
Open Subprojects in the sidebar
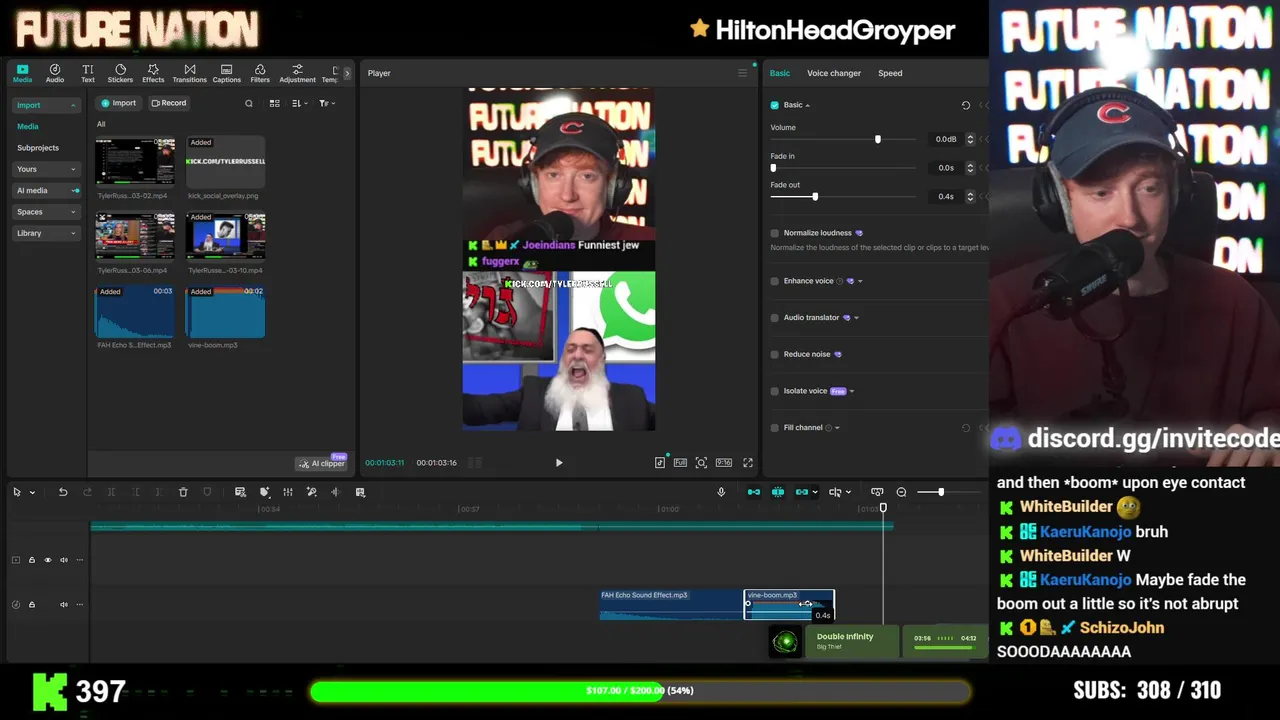coord(38,148)
